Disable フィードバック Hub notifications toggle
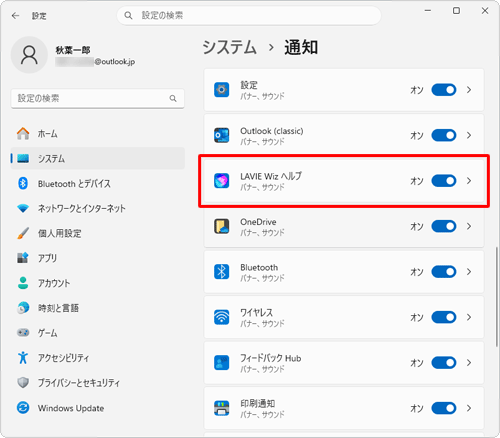 point(444,363)
